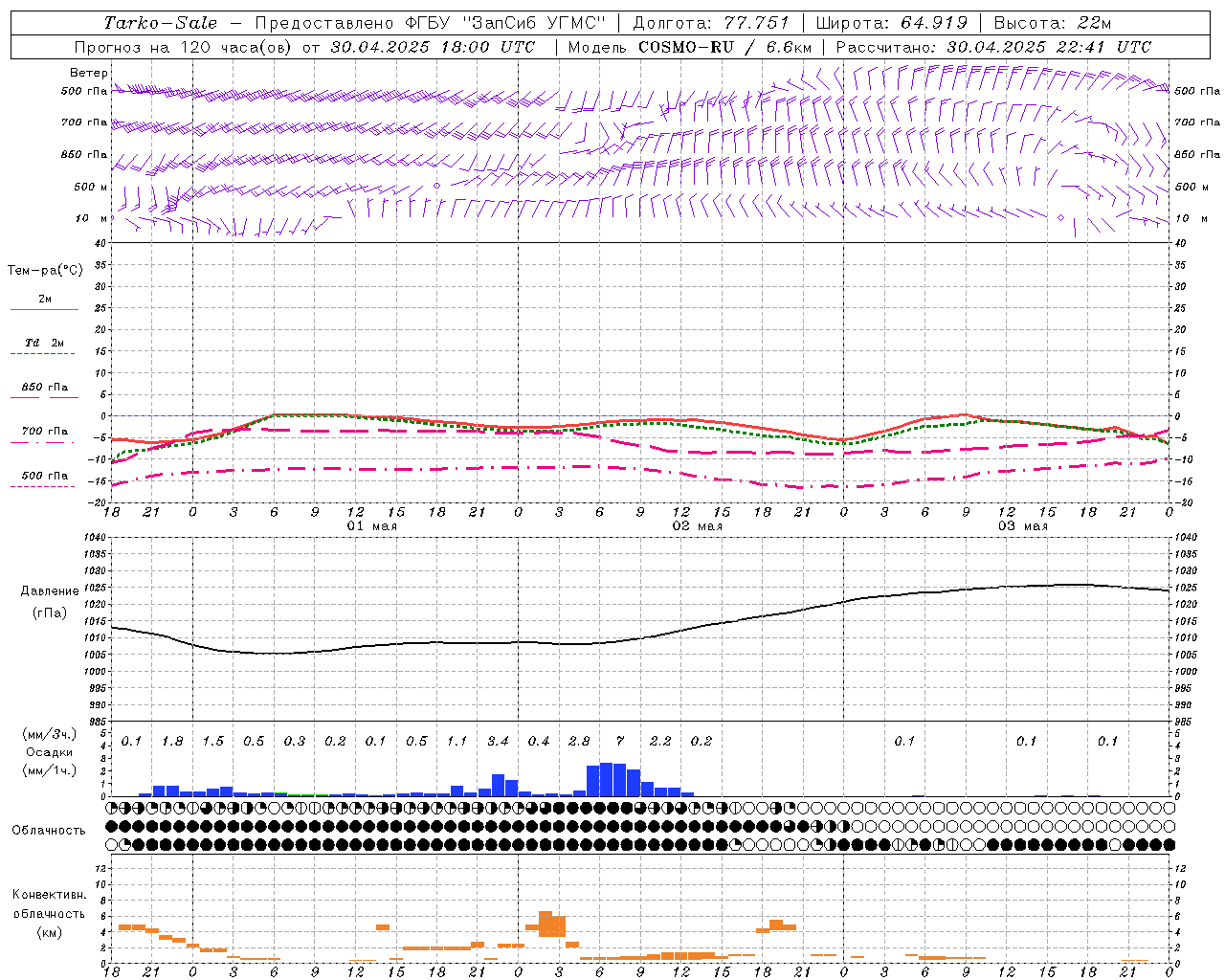Click the 'Тем-ра(°C)' temperature panel label
The width and height of the screenshot is (1225, 980).
[x=45, y=271]
